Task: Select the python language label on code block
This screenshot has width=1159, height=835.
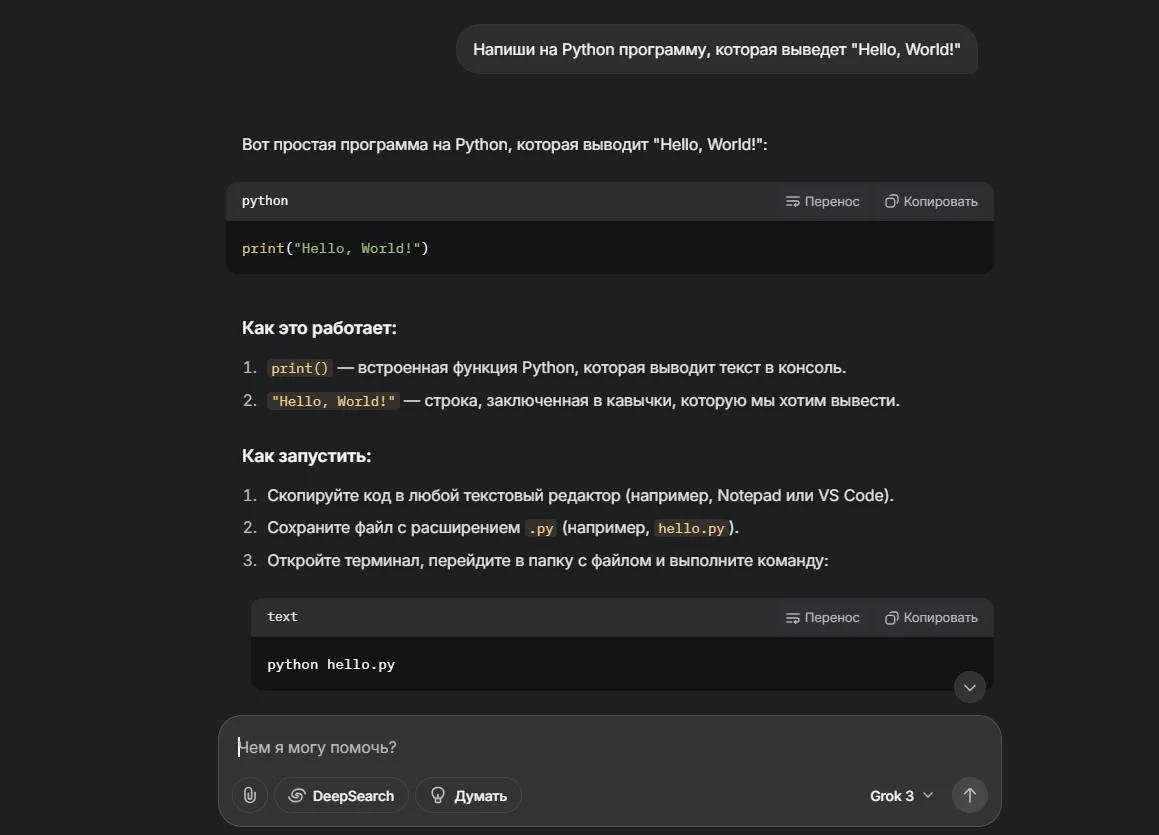Action: 264,200
